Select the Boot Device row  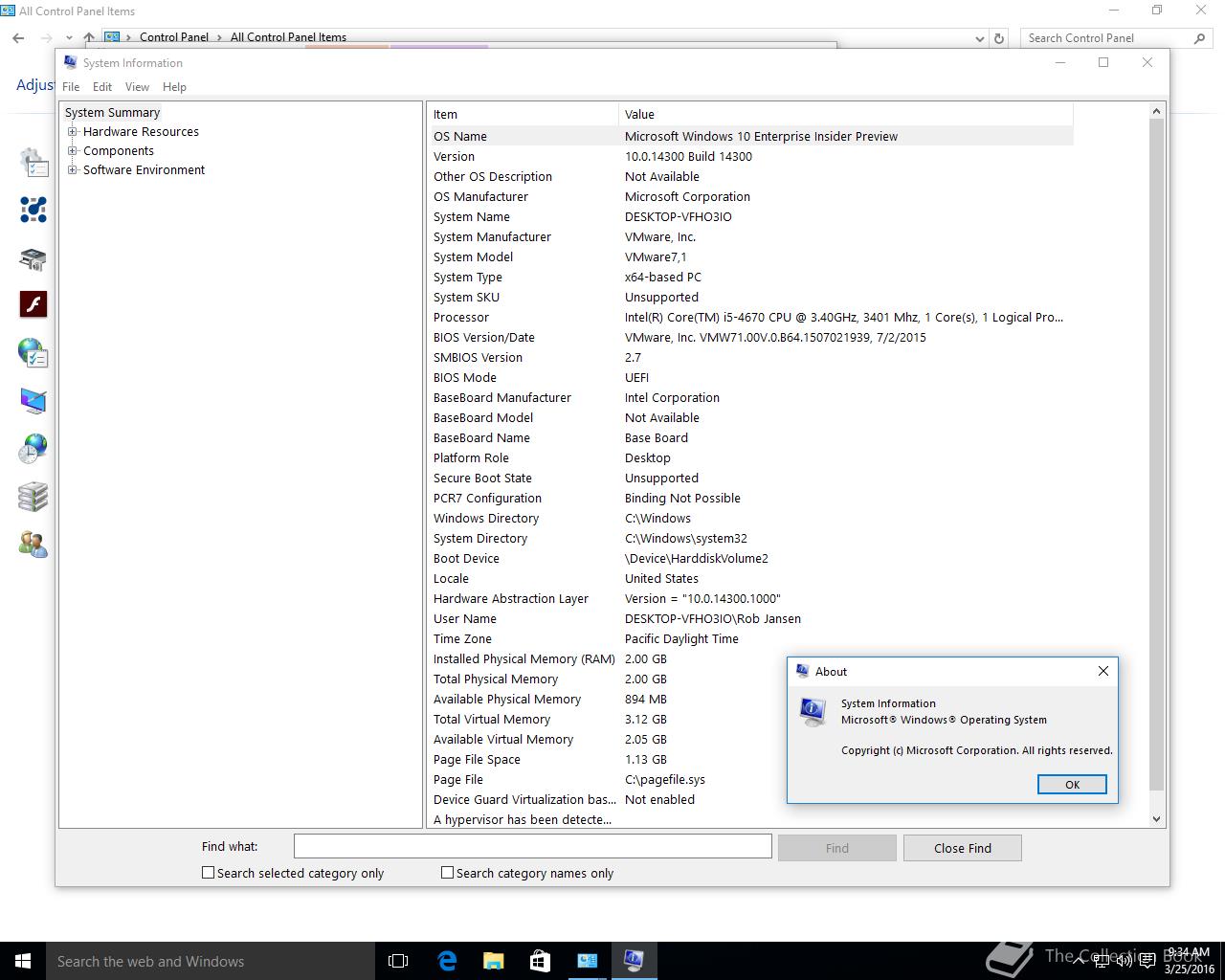pos(751,558)
